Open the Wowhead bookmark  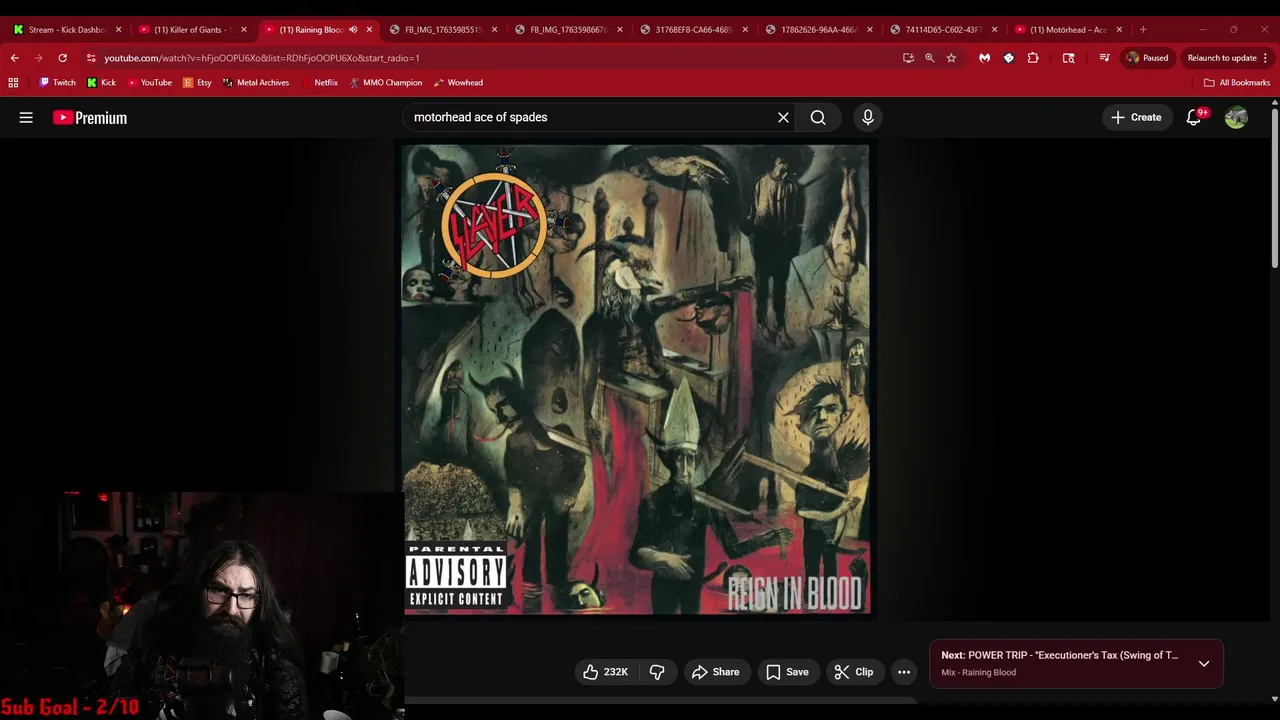458,83
